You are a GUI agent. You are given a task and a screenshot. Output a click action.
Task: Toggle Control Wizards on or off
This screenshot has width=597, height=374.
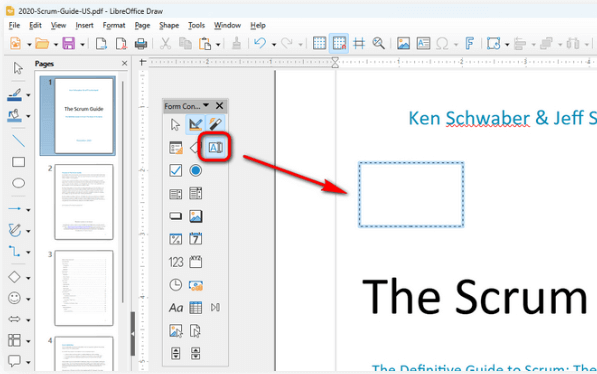pos(215,125)
